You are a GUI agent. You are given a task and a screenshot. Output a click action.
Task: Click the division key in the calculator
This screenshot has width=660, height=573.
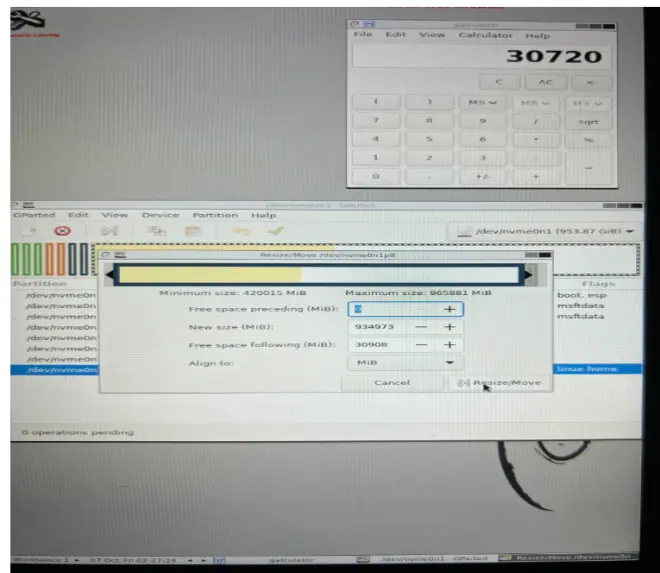(x=535, y=122)
